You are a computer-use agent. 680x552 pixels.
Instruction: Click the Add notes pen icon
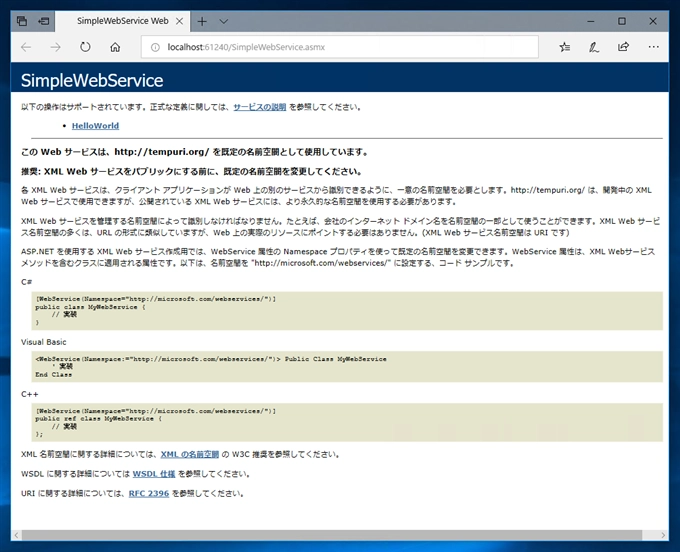594,47
